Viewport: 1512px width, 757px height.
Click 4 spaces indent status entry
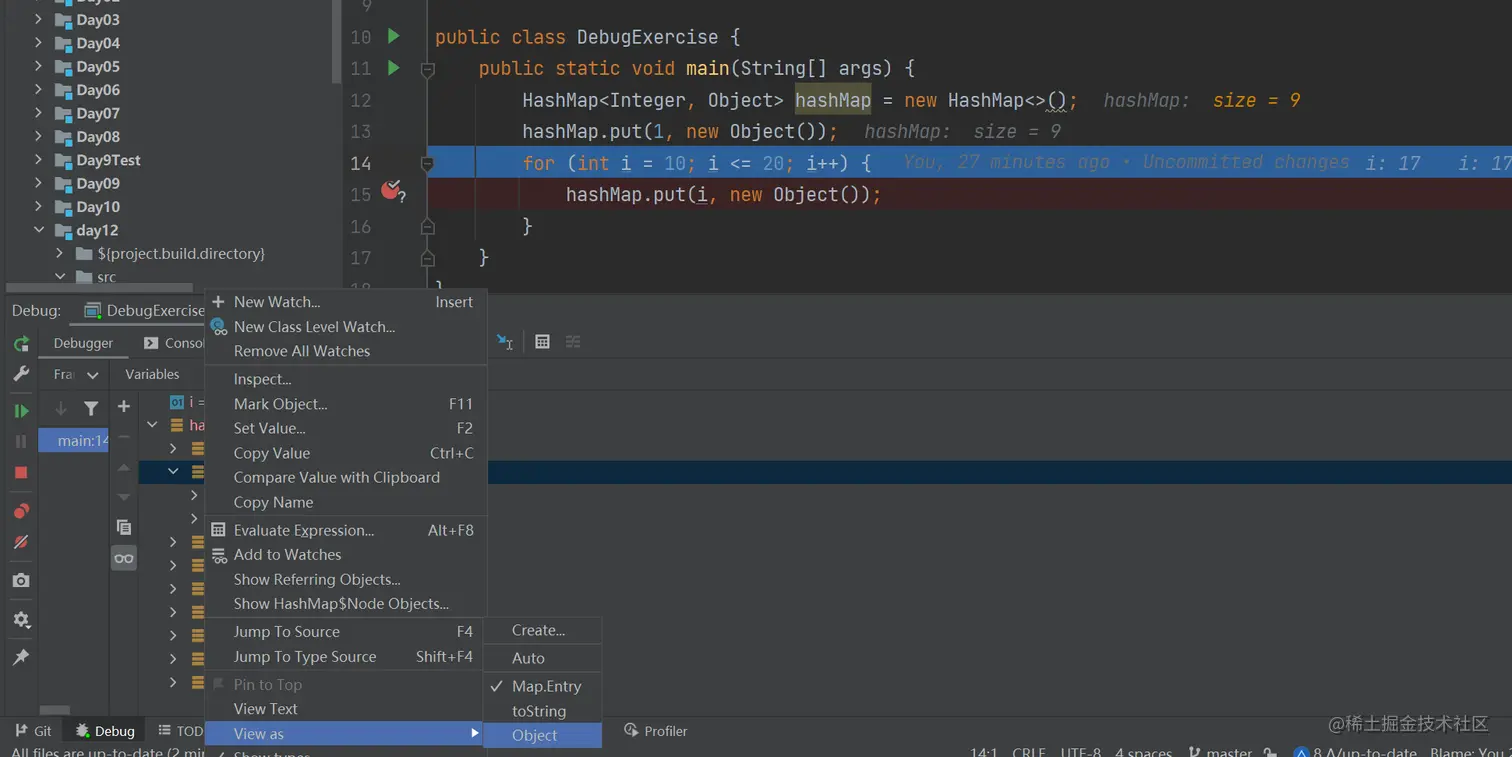pos(1143,752)
